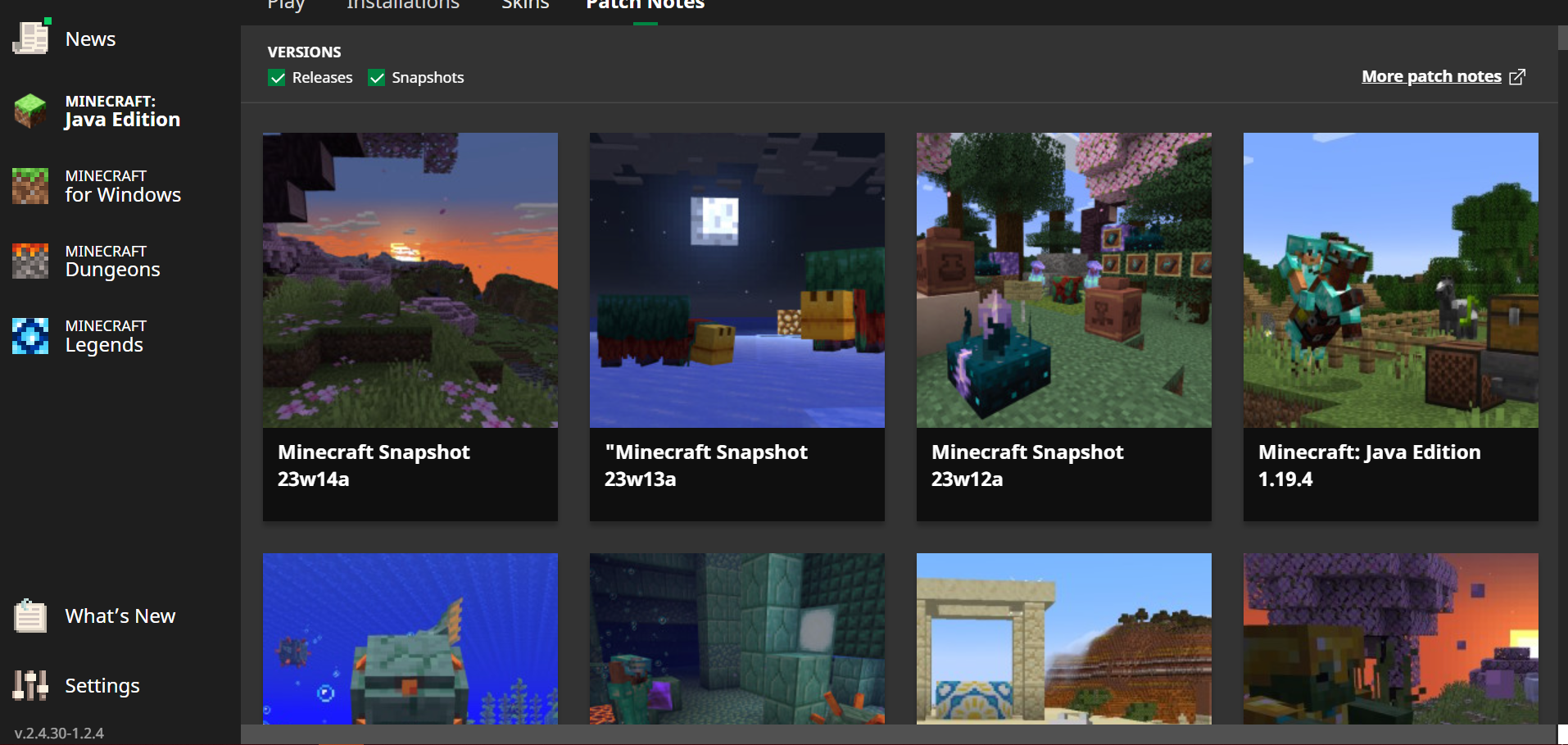Viewport: 1568px width, 745px height.
Task: Open Snapshot 23w12a decorated pots thumbnail
Action: (x=1064, y=280)
